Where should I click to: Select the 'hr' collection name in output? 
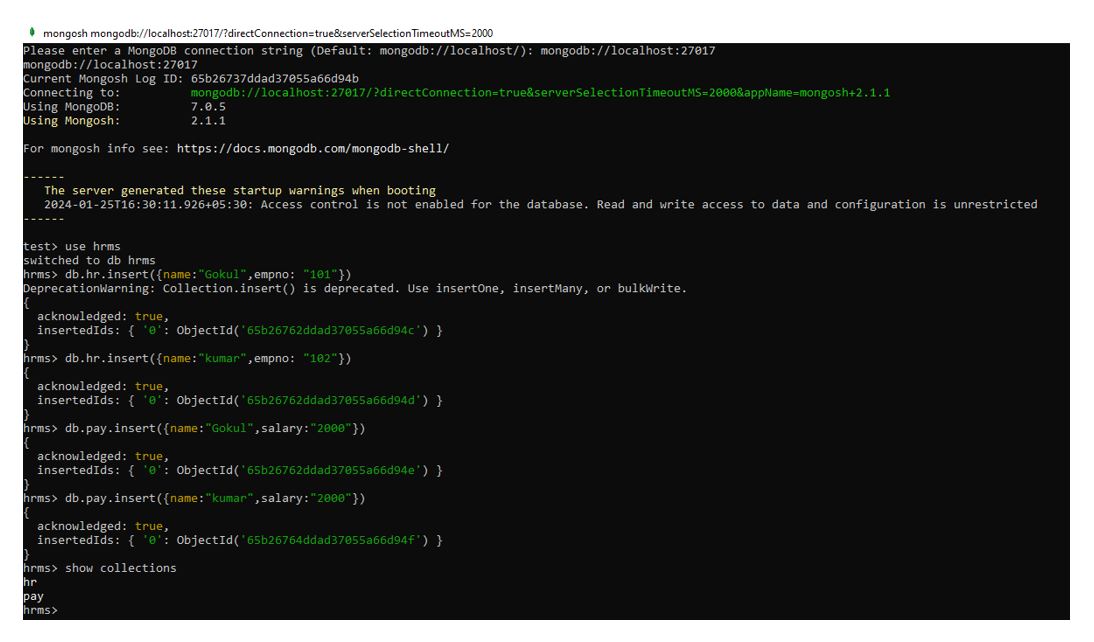tap(30, 582)
